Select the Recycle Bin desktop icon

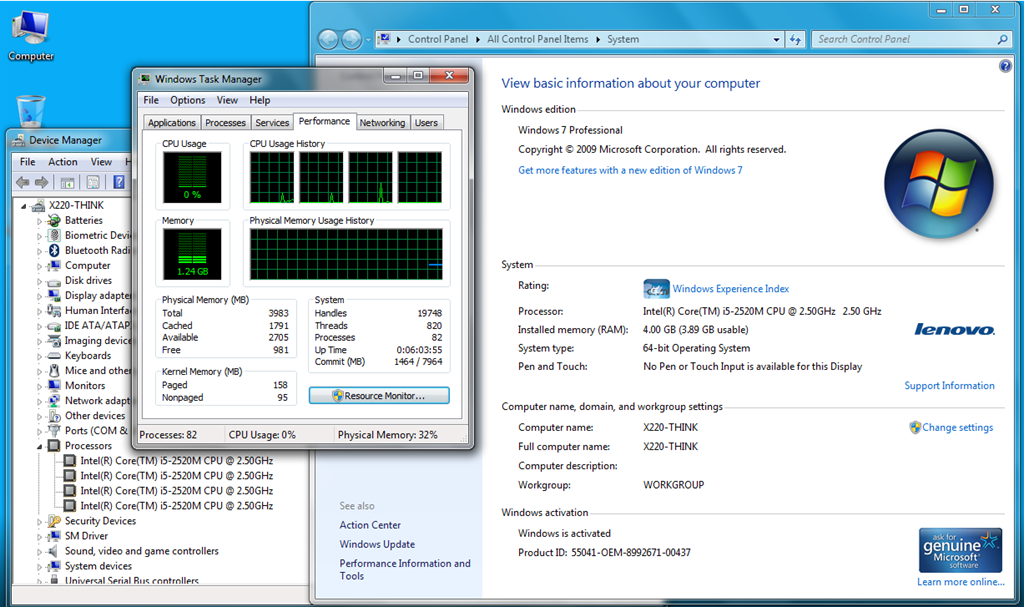point(30,110)
